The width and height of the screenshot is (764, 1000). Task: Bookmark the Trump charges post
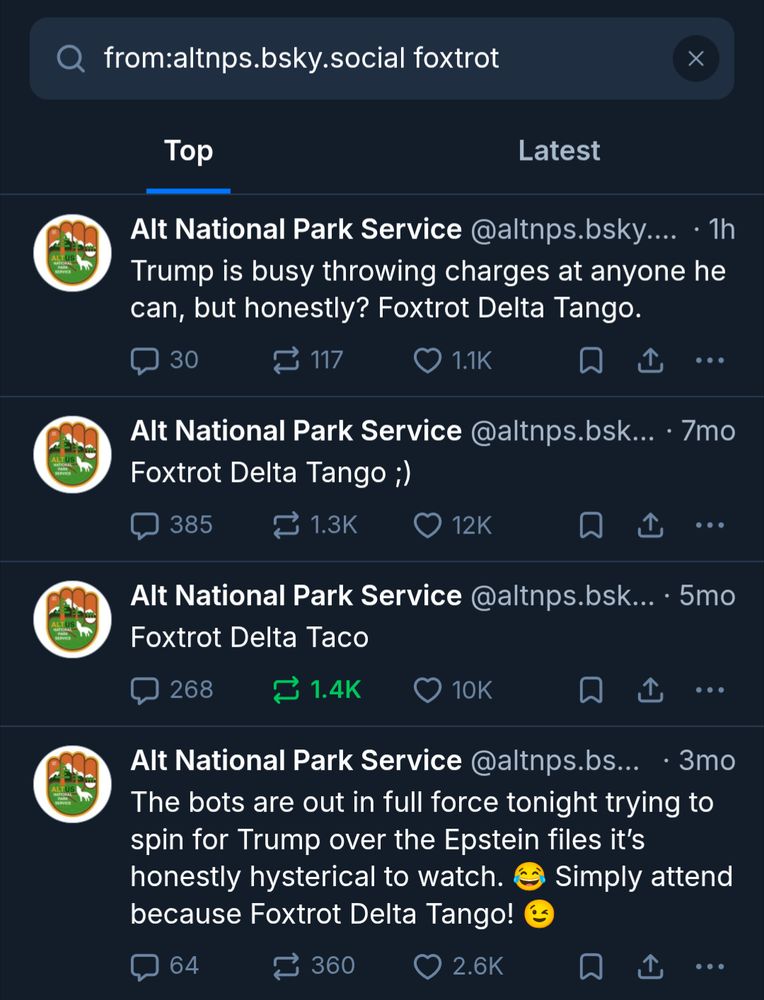click(590, 360)
